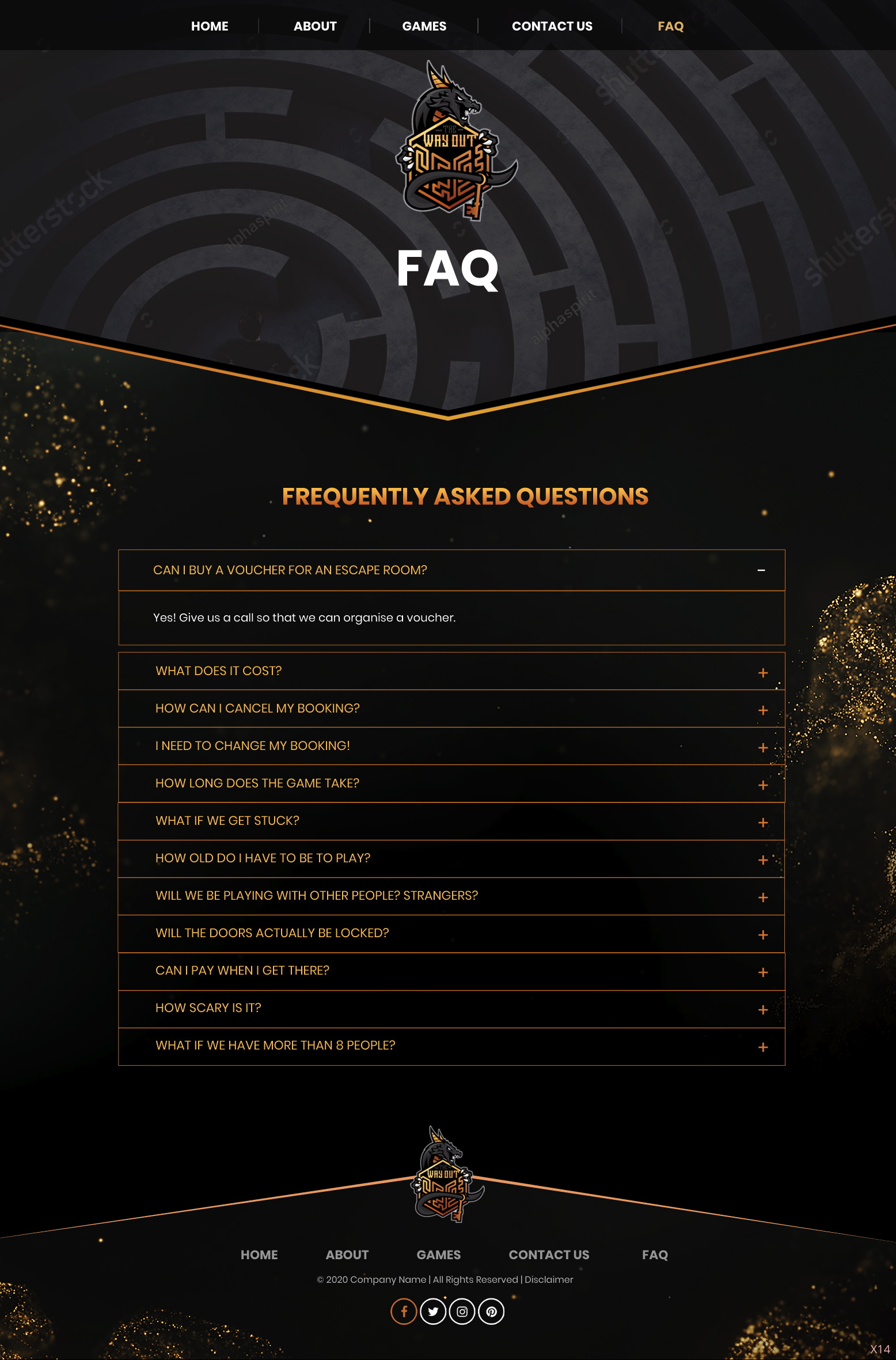
Task: Click the footer Home link
Action: click(259, 1255)
